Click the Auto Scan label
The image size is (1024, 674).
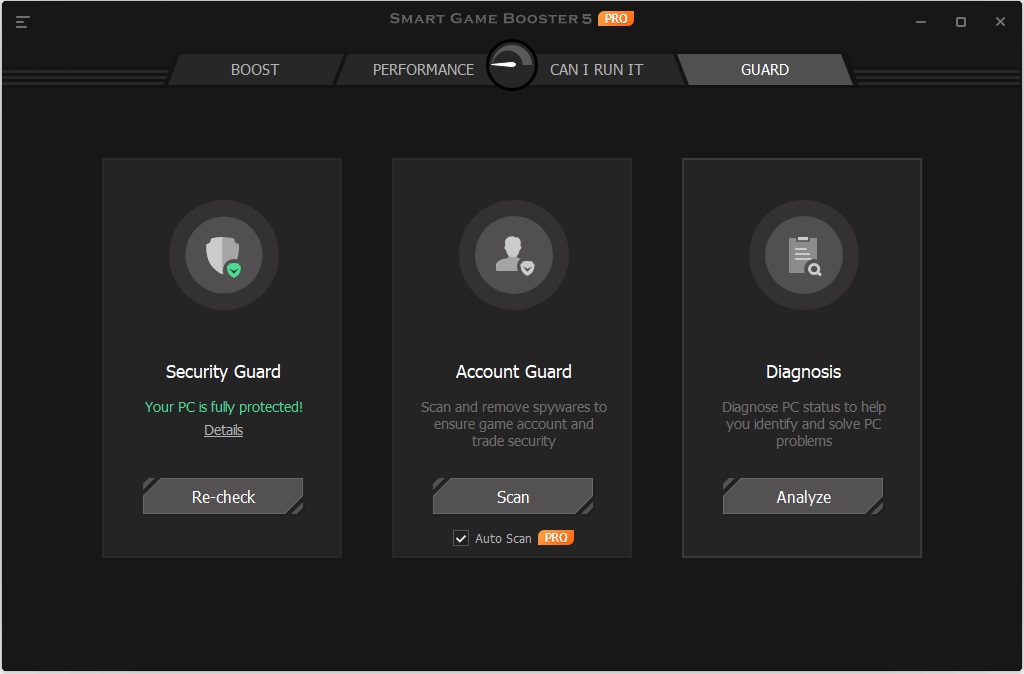pos(504,538)
